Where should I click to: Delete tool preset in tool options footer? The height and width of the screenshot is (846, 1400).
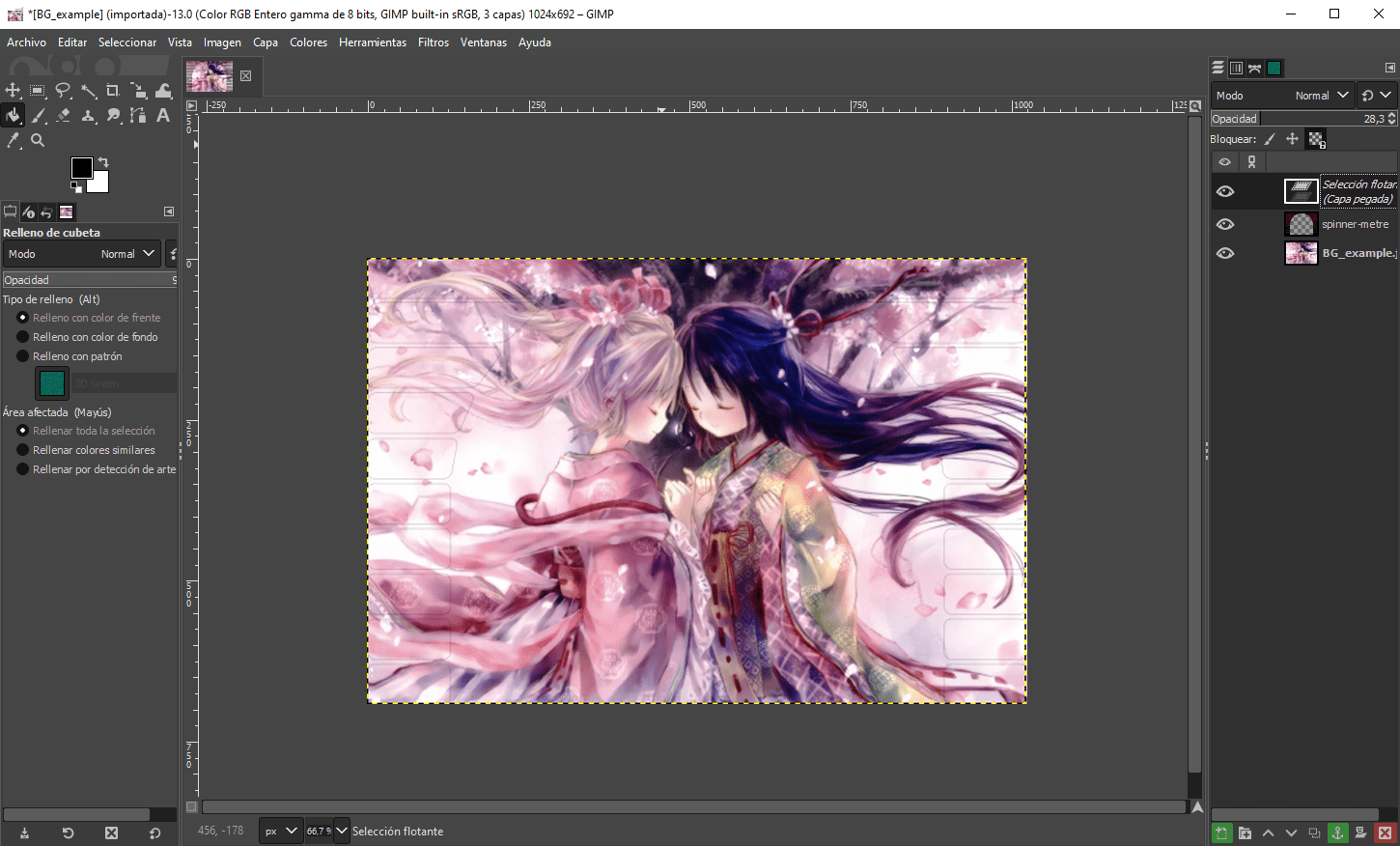(x=111, y=832)
